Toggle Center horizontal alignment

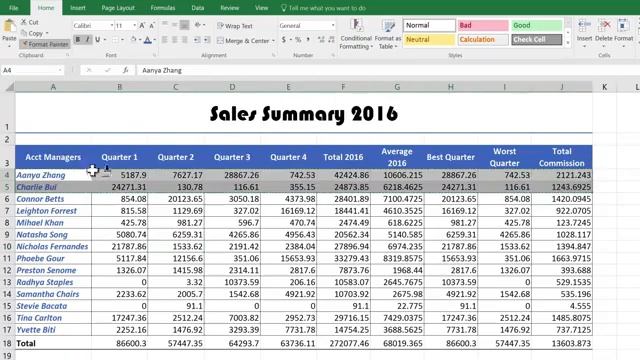175,40
